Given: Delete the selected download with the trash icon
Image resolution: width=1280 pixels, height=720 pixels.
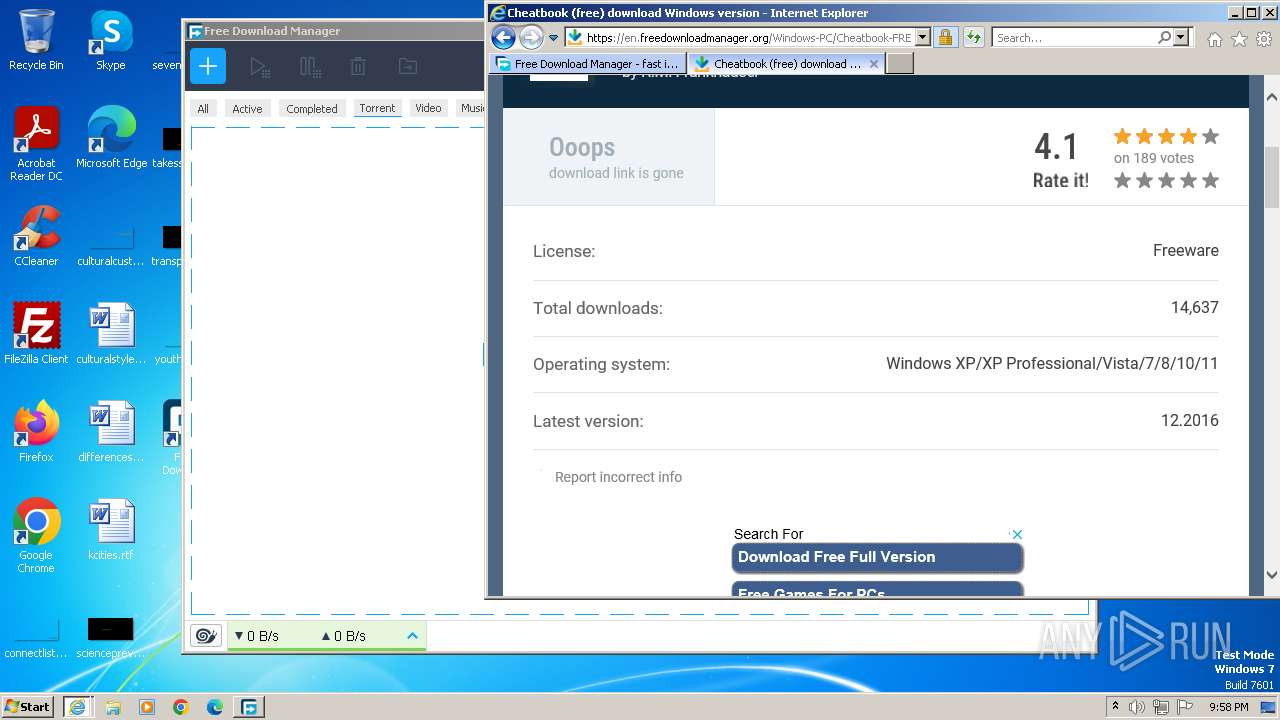Looking at the screenshot, I should point(358,67).
